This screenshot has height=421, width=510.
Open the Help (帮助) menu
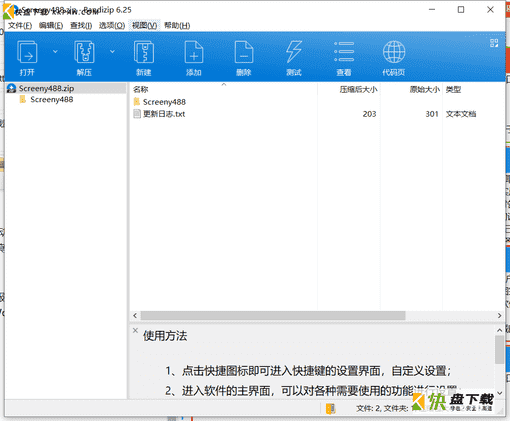click(177, 26)
